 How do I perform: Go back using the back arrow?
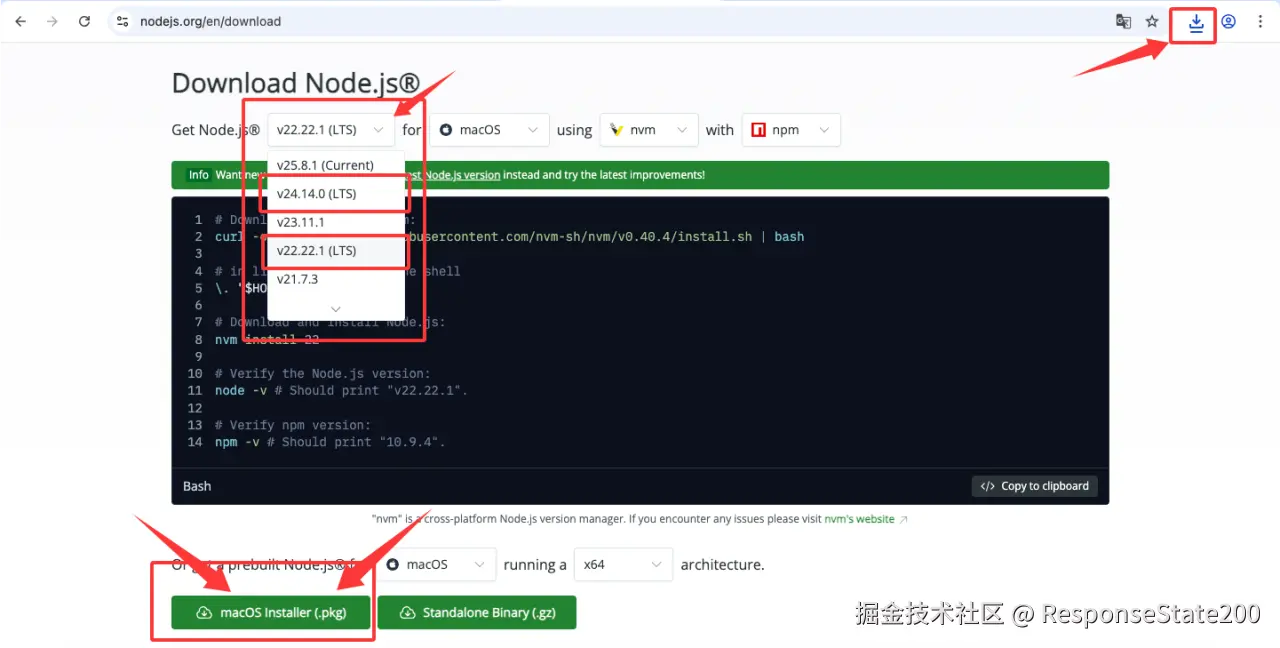pos(20,21)
